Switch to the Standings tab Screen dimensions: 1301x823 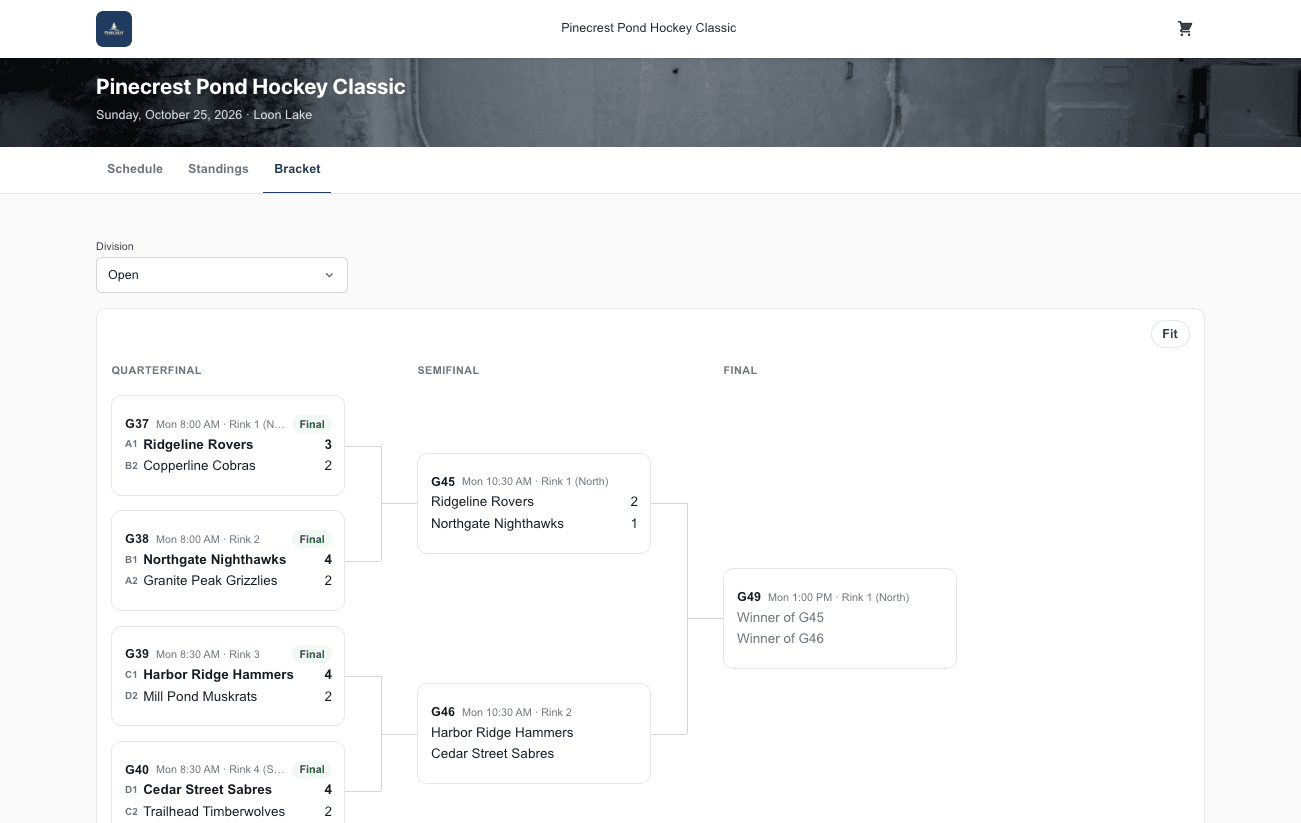pyautogui.click(x=218, y=169)
